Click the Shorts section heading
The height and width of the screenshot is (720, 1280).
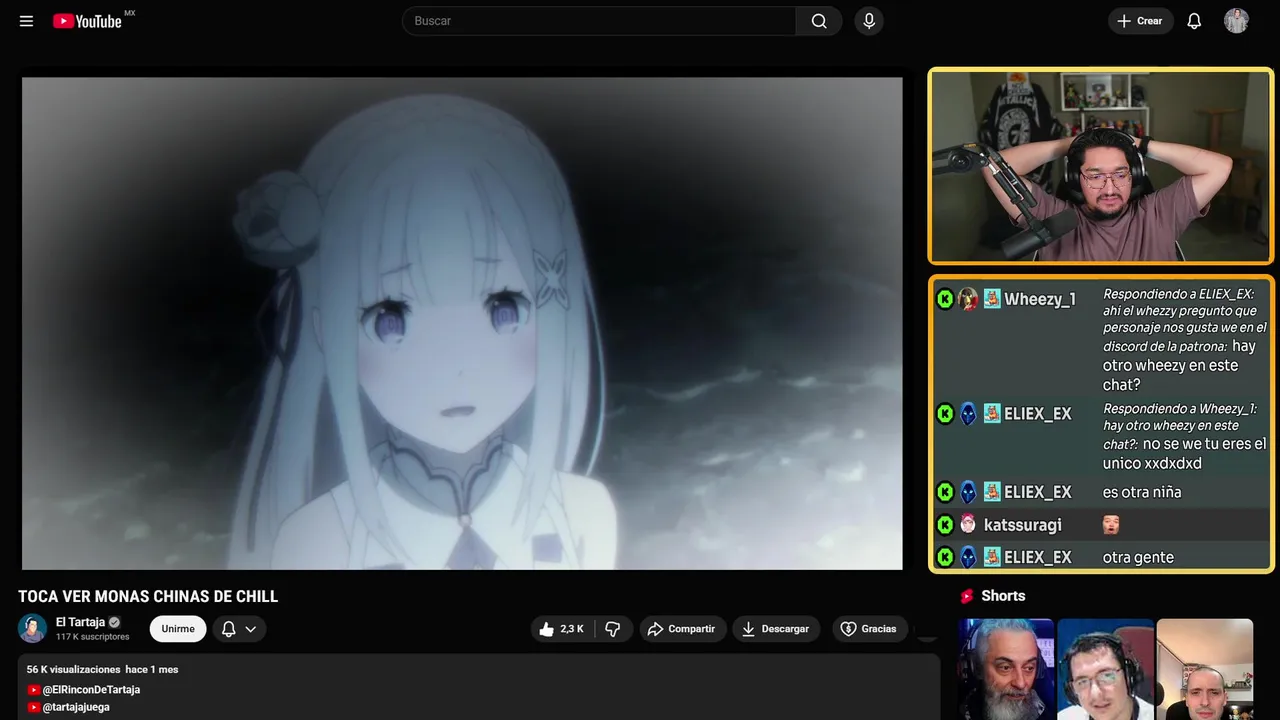point(1003,596)
